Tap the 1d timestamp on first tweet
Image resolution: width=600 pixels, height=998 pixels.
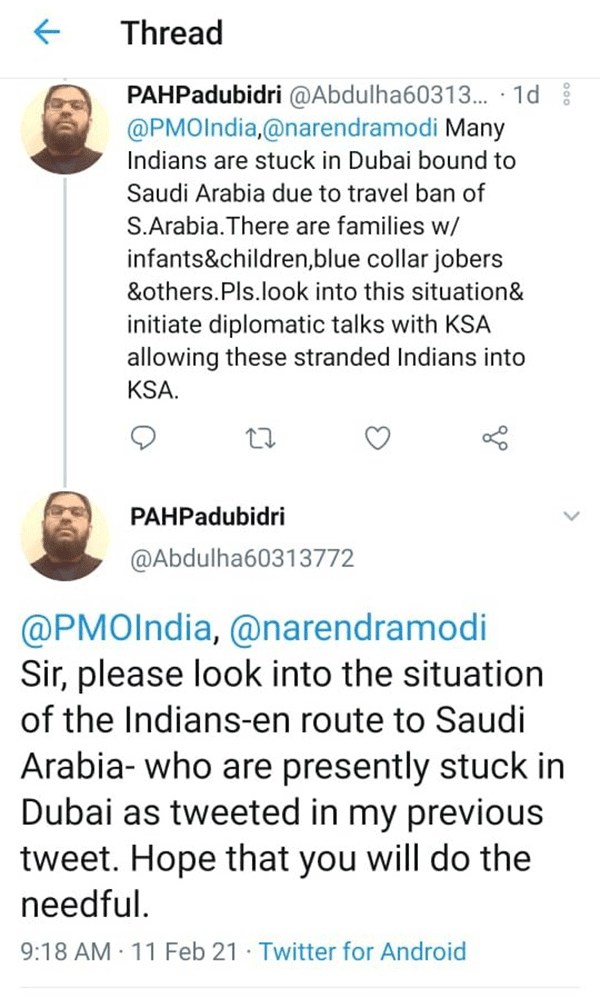(525, 96)
